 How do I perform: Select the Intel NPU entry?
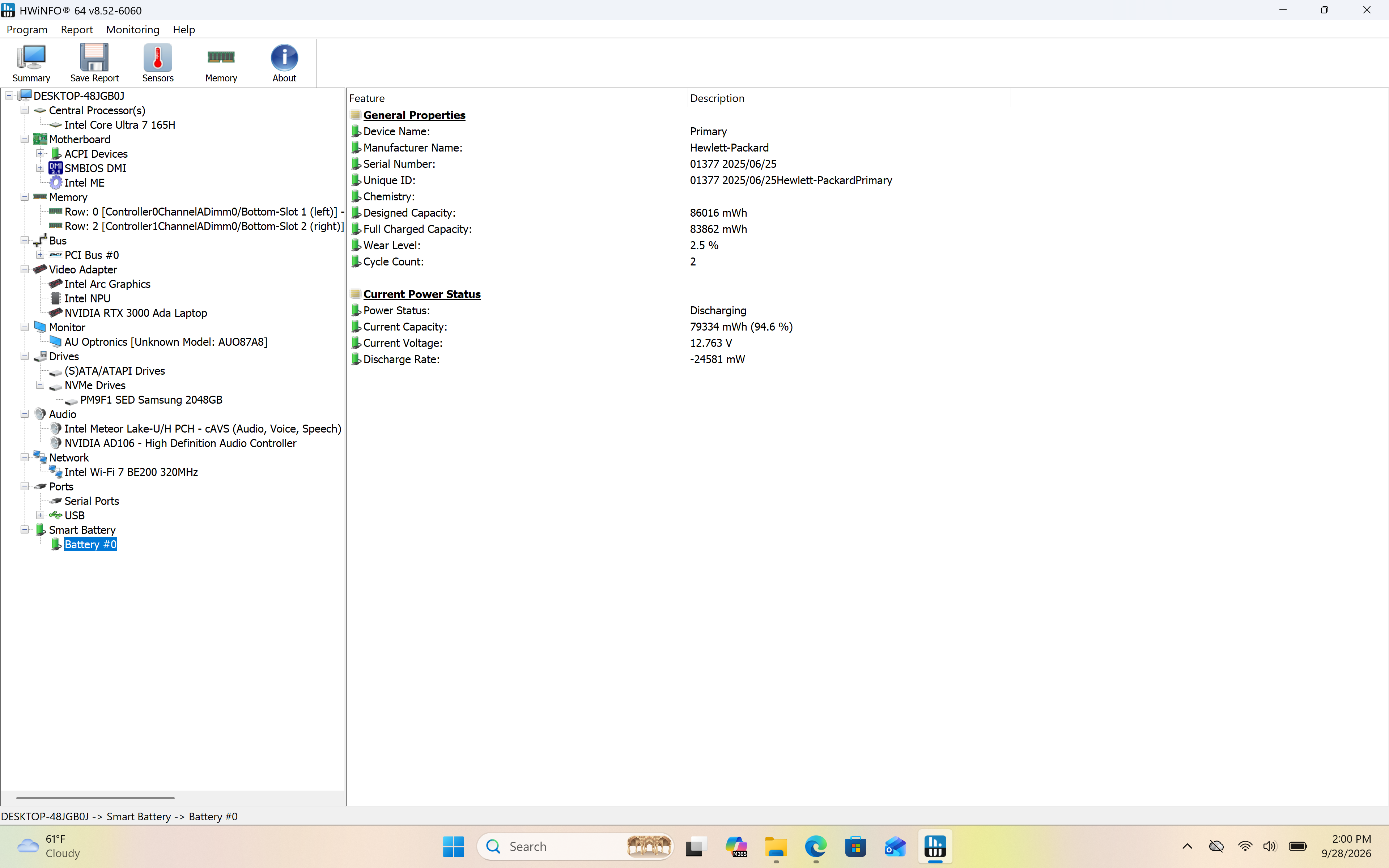[87, 298]
